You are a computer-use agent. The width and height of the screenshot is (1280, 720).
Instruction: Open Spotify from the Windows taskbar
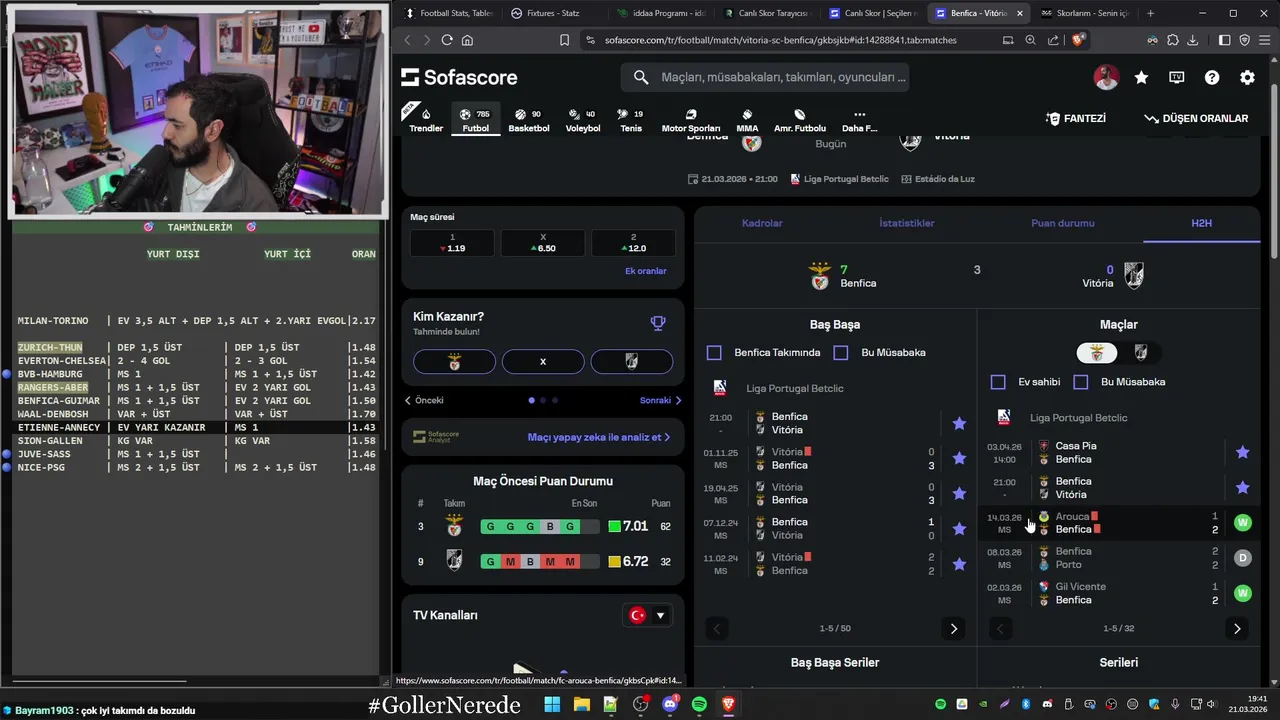(699, 705)
